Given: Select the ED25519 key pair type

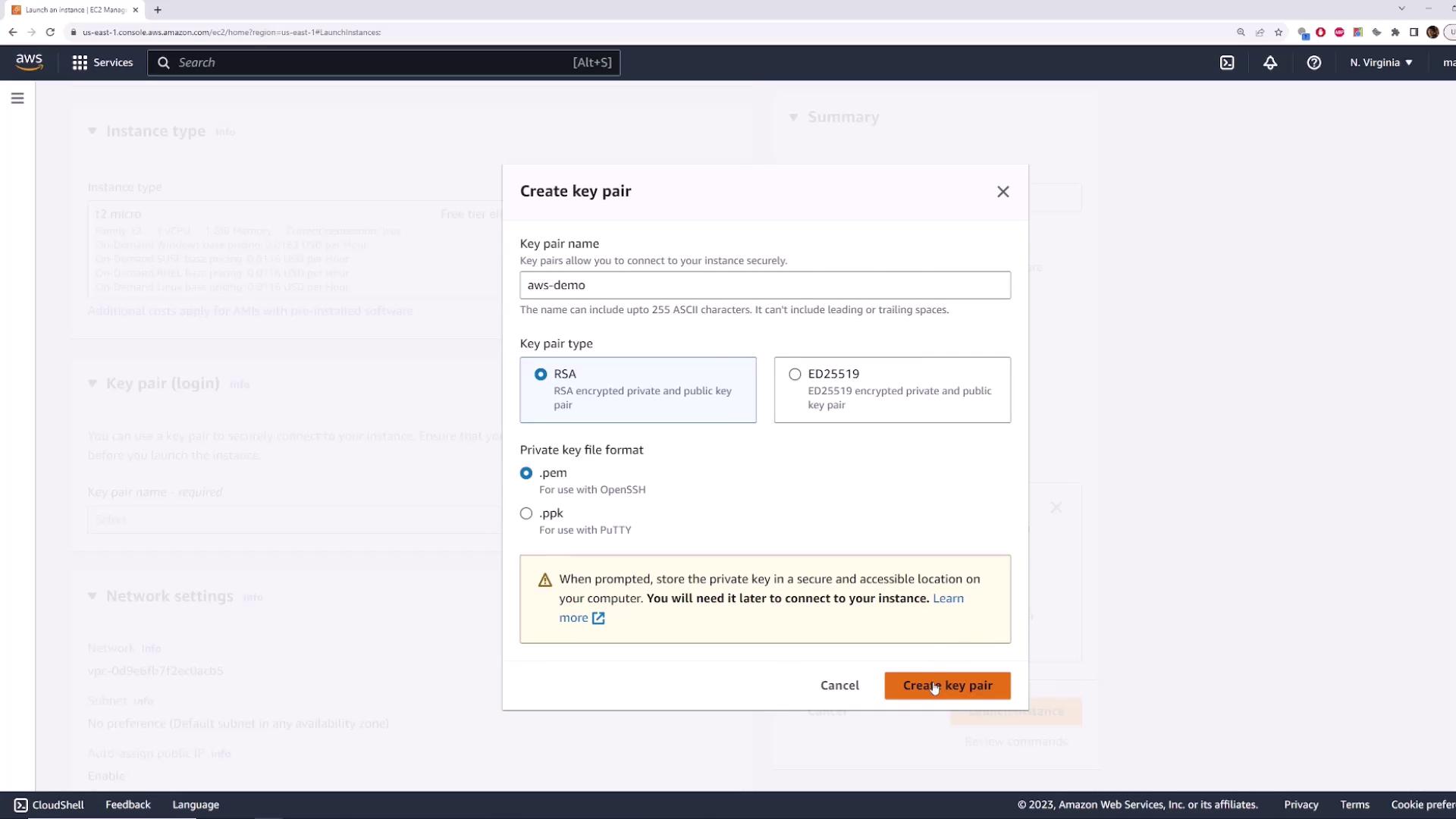Looking at the screenshot, I should coord(795,375).
